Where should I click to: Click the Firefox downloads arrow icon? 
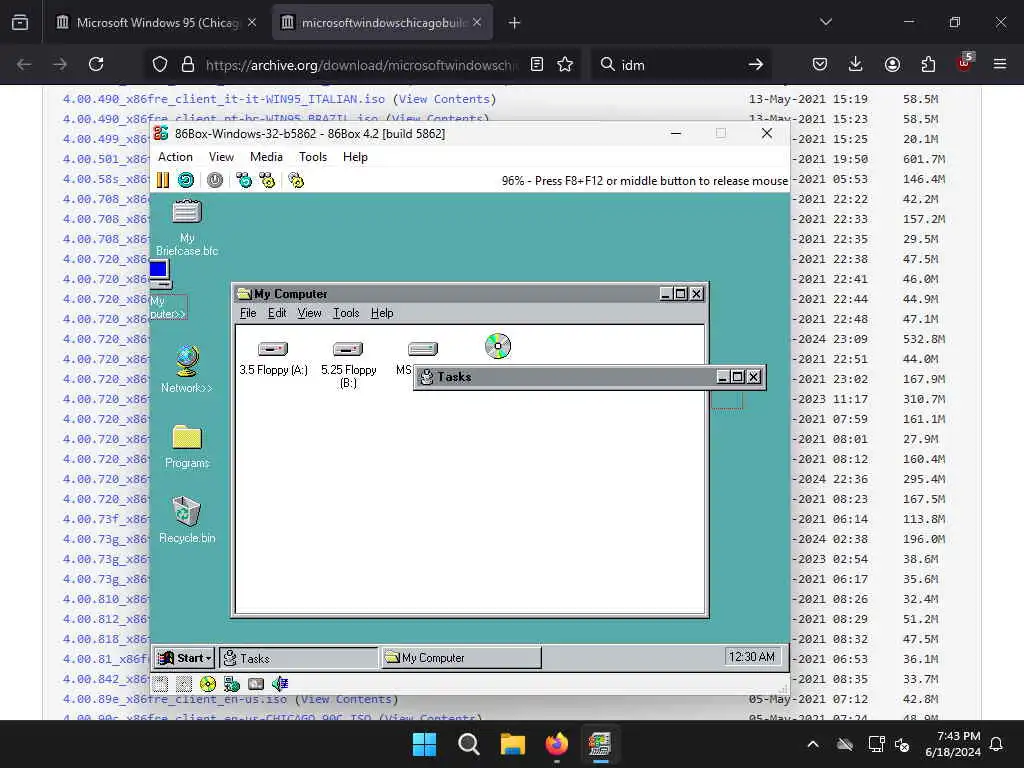[x=856, y=64]
